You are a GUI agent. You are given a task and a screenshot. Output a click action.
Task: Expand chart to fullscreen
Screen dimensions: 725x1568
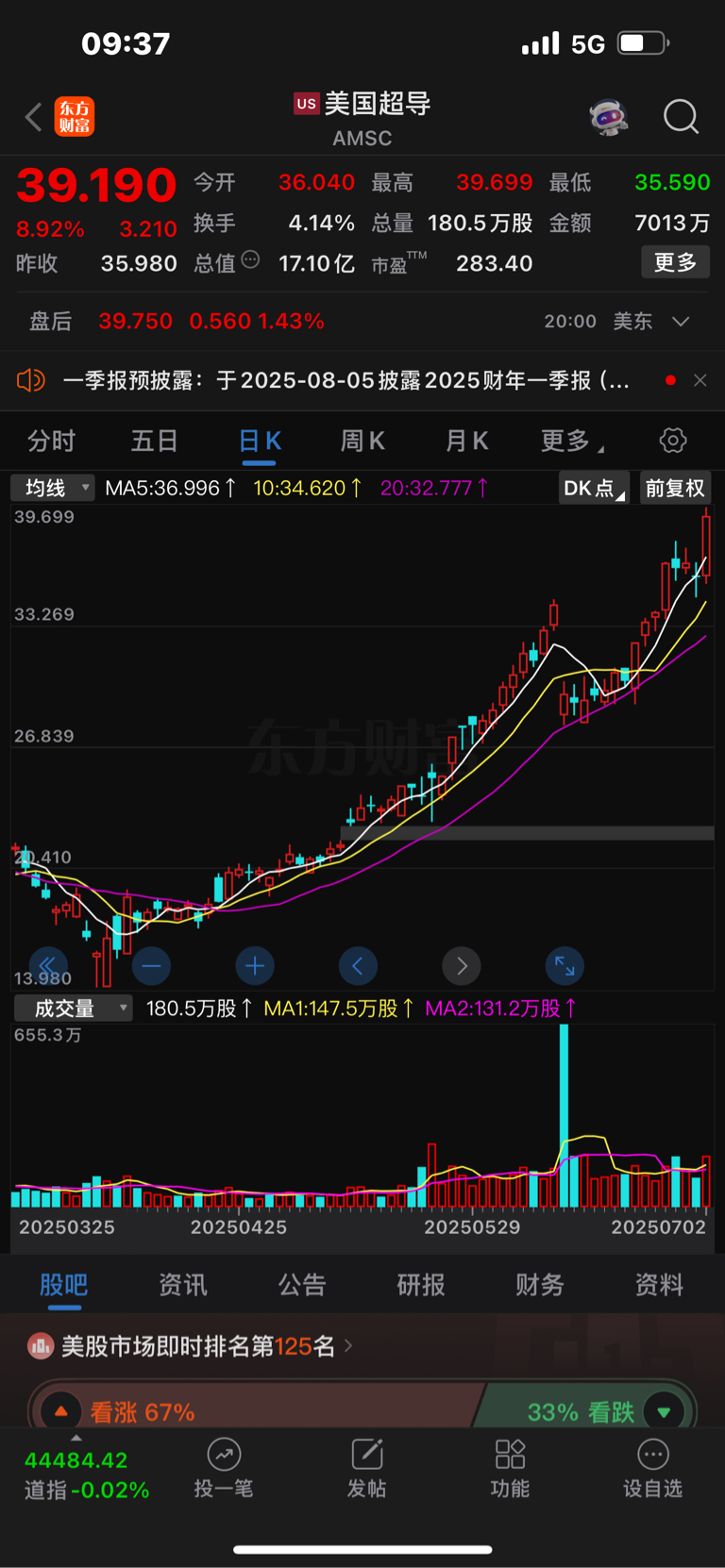coord(565,965)
